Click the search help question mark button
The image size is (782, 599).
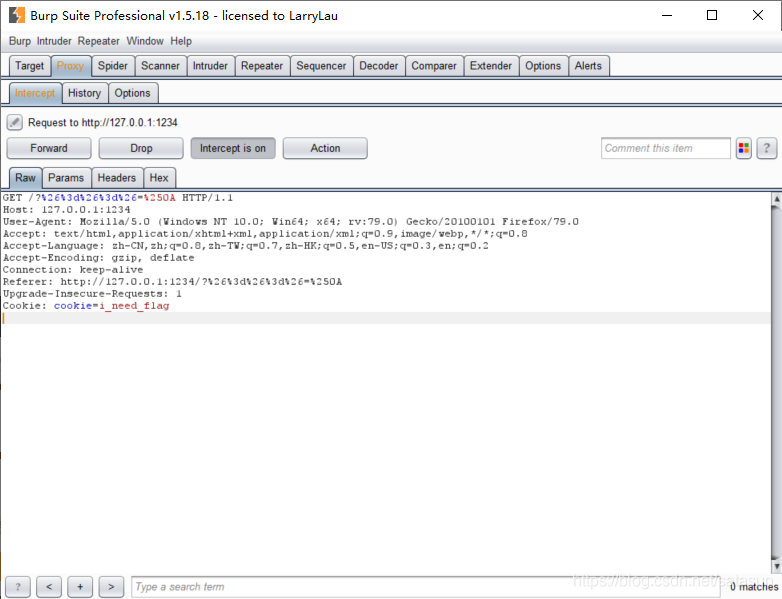[x=18, y=587]
